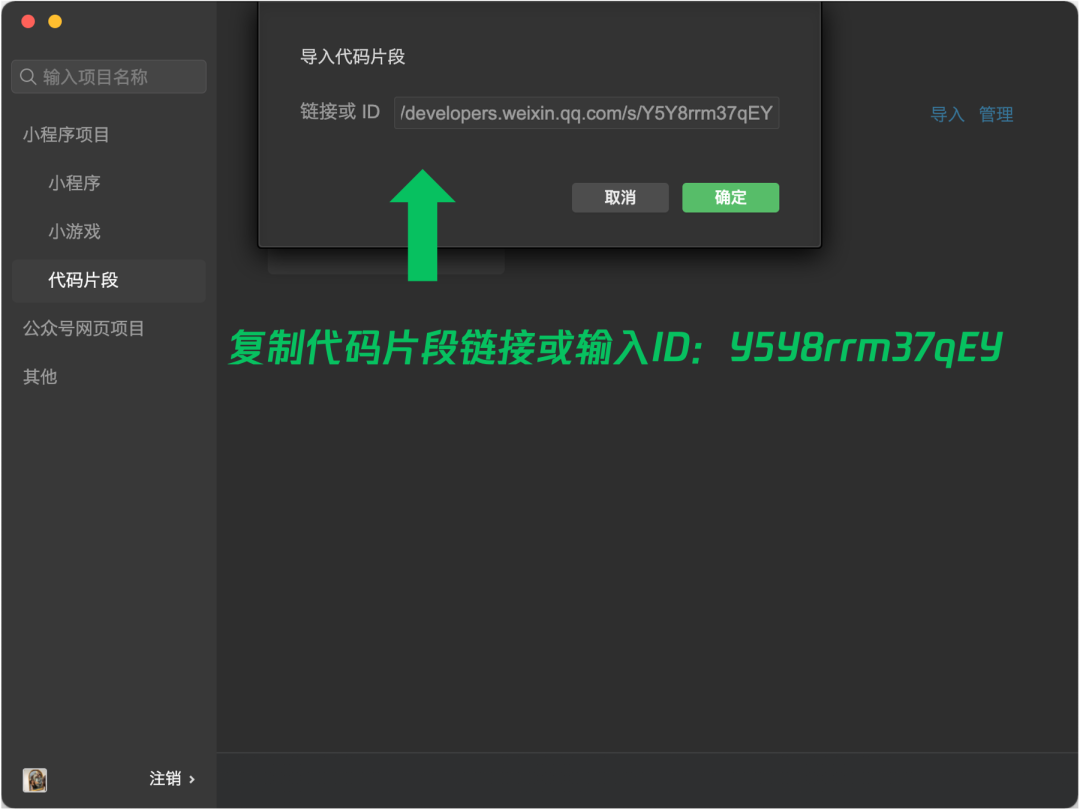Cancel the import dialog with 取消
The image size is (1080, 811).
click(x=620, y=198)
